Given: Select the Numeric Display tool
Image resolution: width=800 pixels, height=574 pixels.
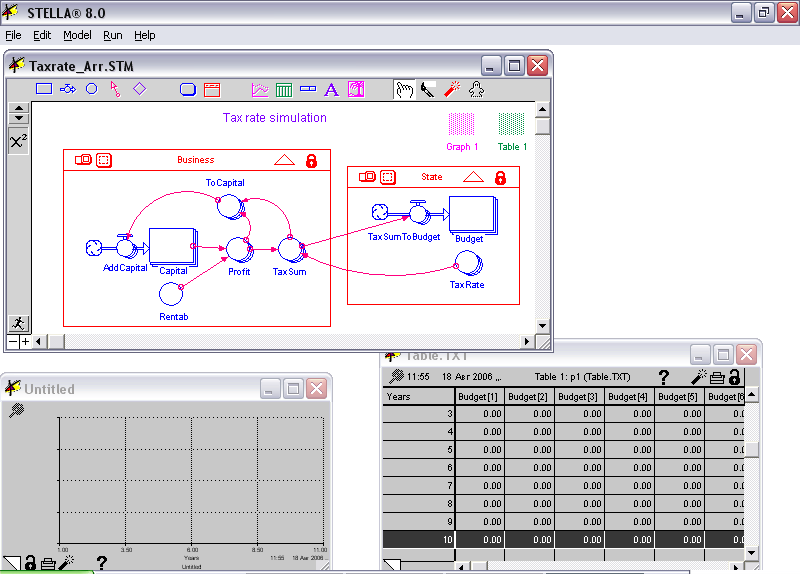Looking at the screenshot, I should tap(308, 89).
